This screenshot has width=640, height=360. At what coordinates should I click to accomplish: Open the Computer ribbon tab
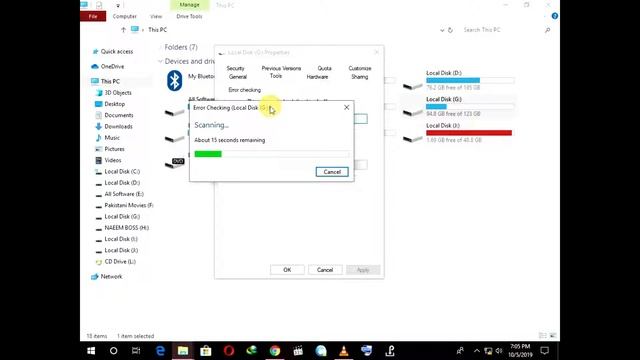pyautogui.click(x=124, y=16)
